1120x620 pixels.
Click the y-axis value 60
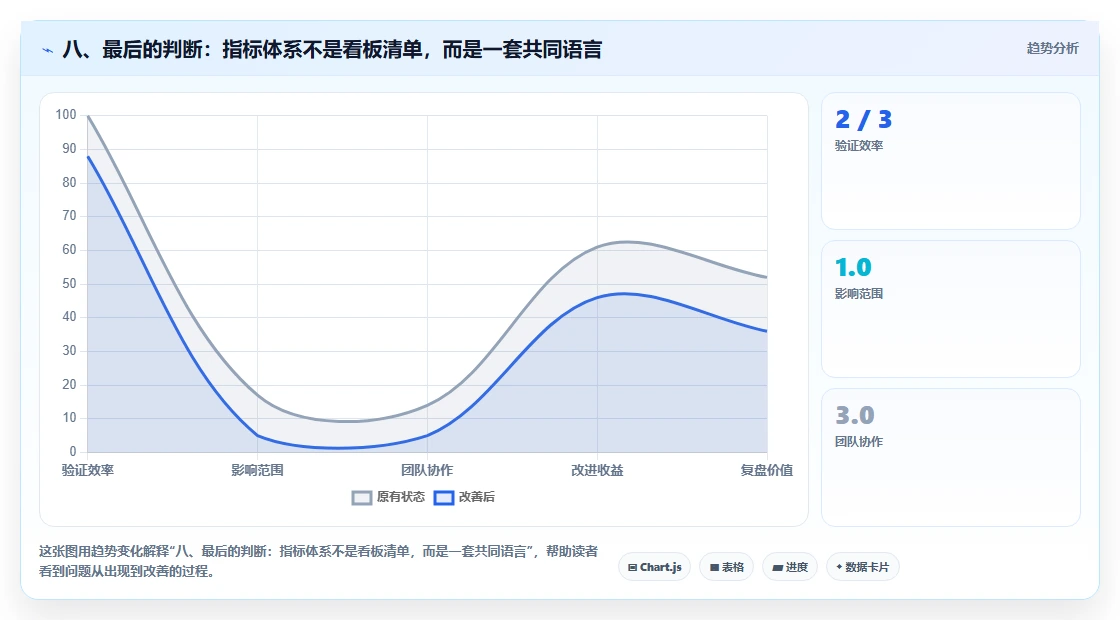pos(69,250)
